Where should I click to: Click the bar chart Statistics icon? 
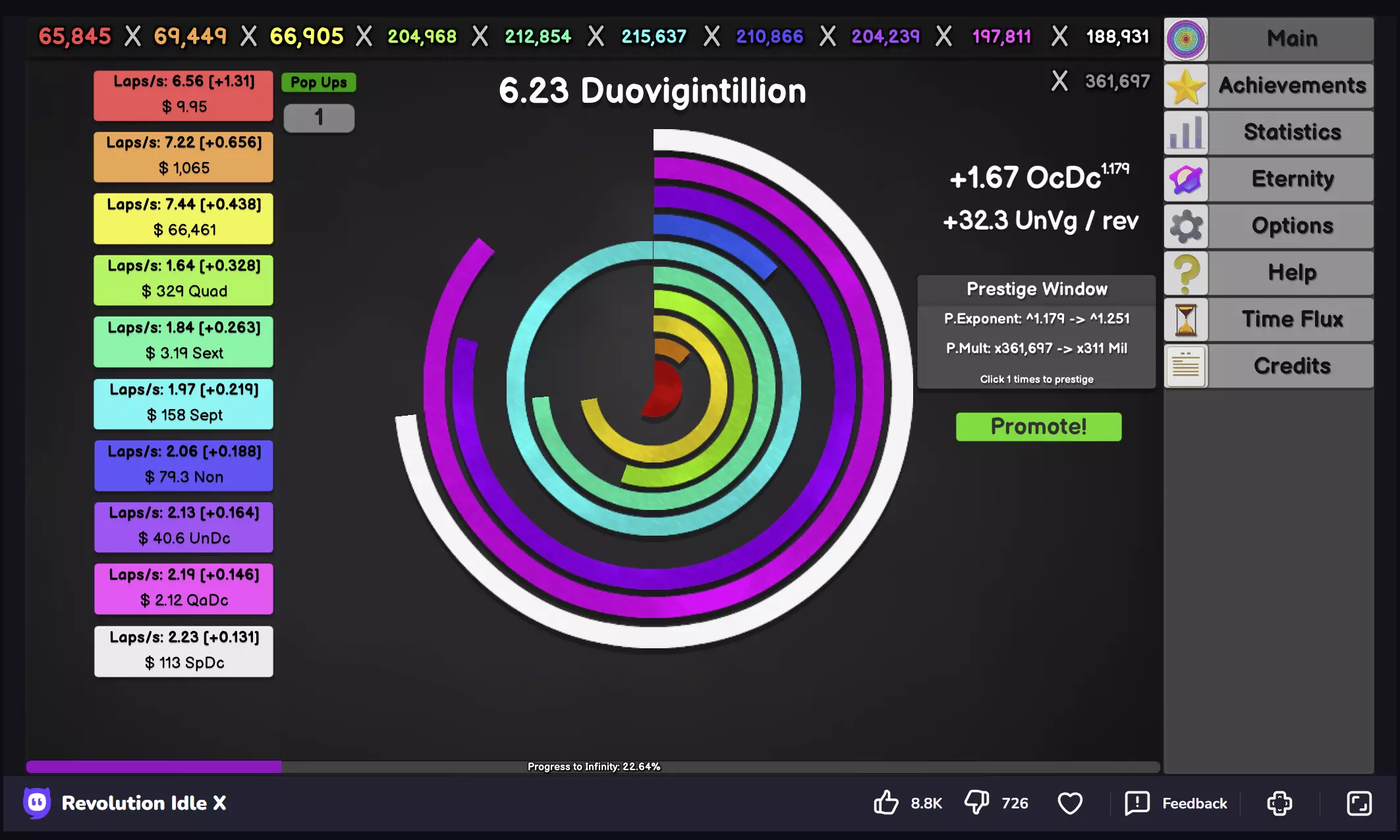[x=1186, y=132]
